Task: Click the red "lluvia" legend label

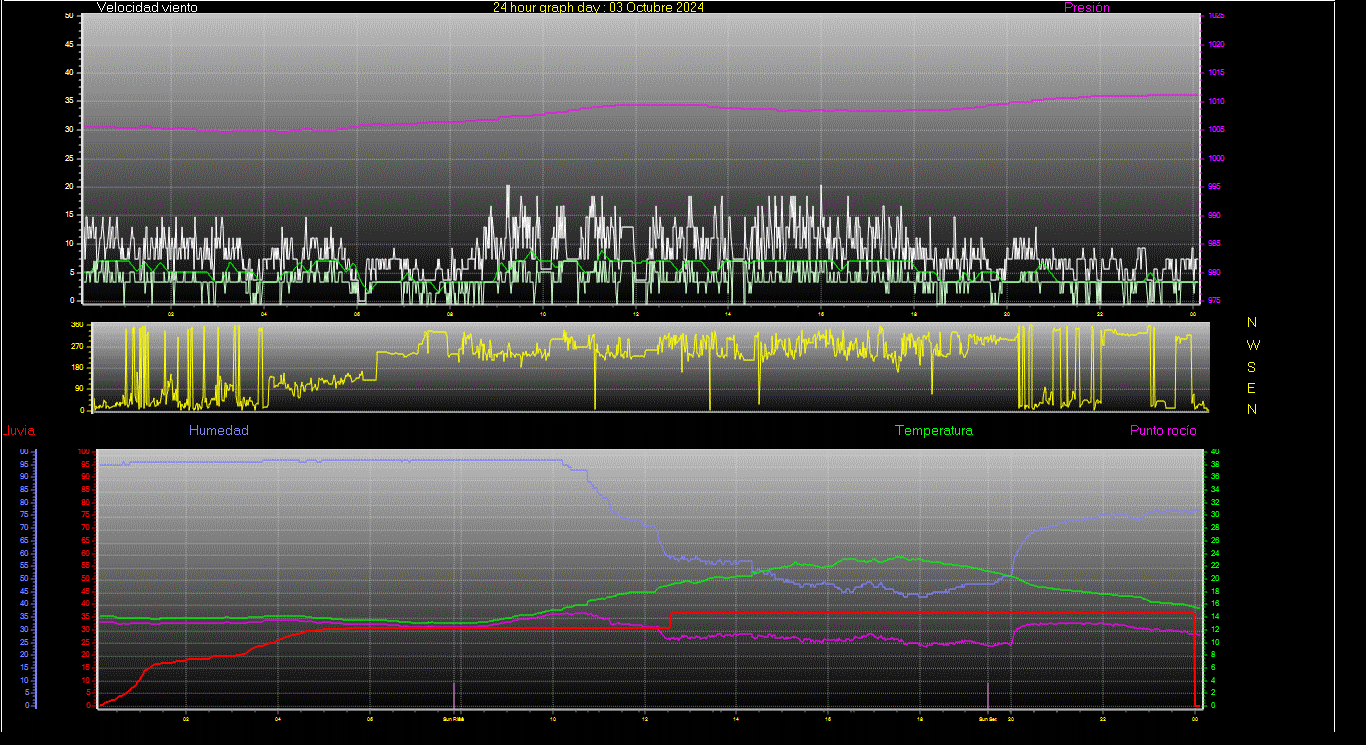Action: coord(20,431)
